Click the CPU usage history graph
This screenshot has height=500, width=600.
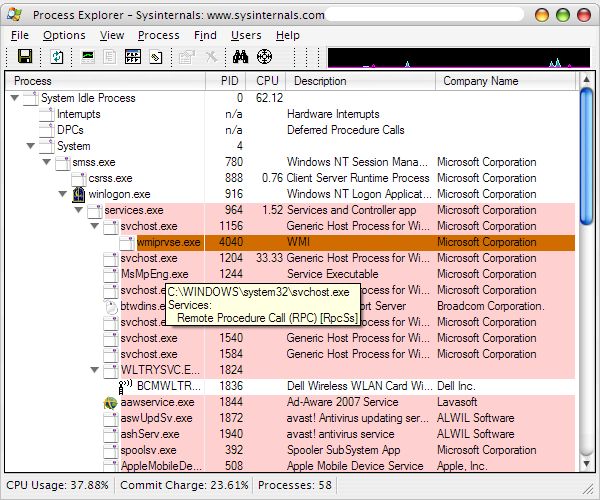pos(458,57)
